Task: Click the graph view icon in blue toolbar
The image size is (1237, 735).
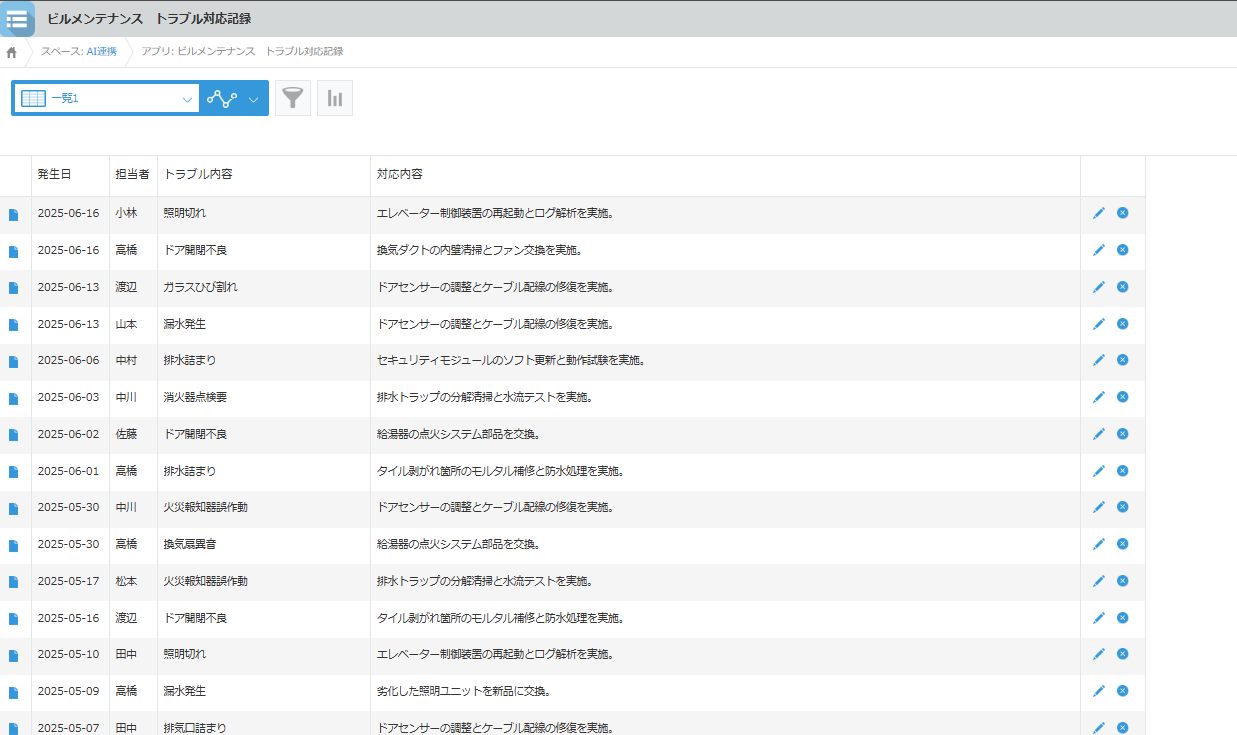Action: coord(222,99)
